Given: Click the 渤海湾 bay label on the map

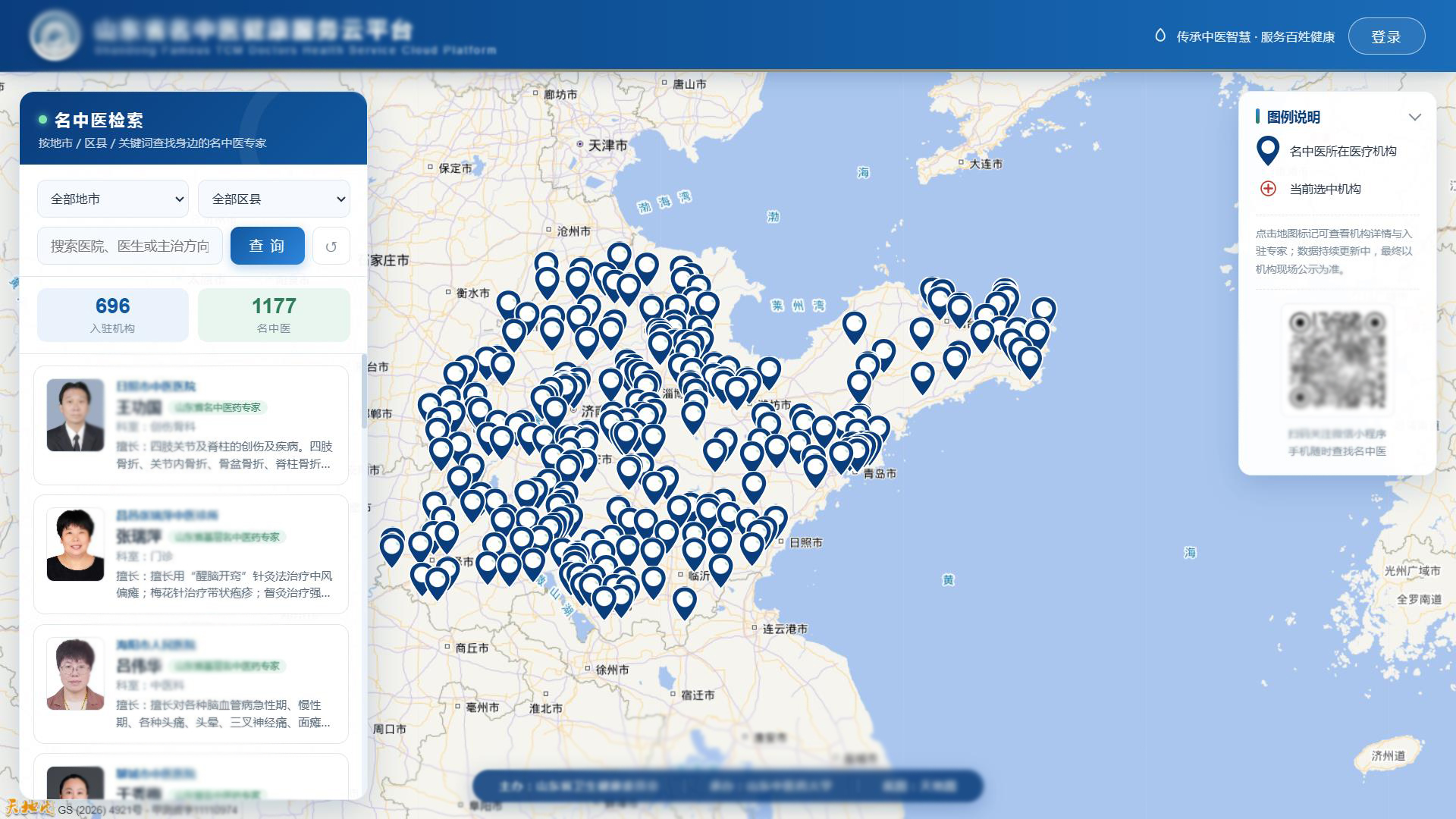Looking at the screenshot, I should click(x=664, y=202).
